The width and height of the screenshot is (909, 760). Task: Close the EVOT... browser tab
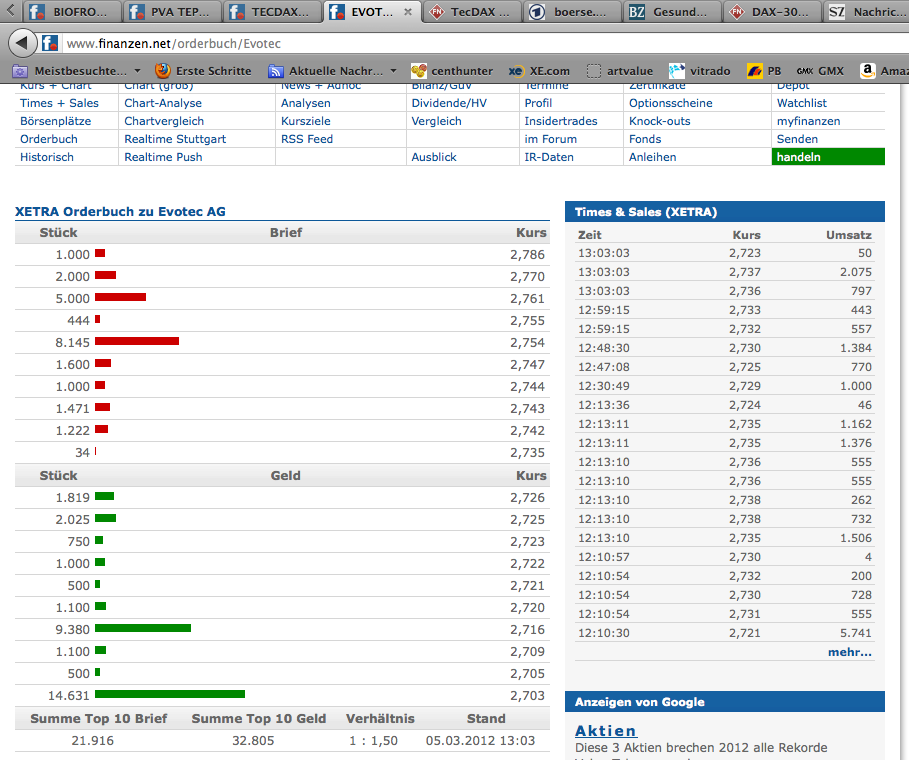click(x=408, y=12)
